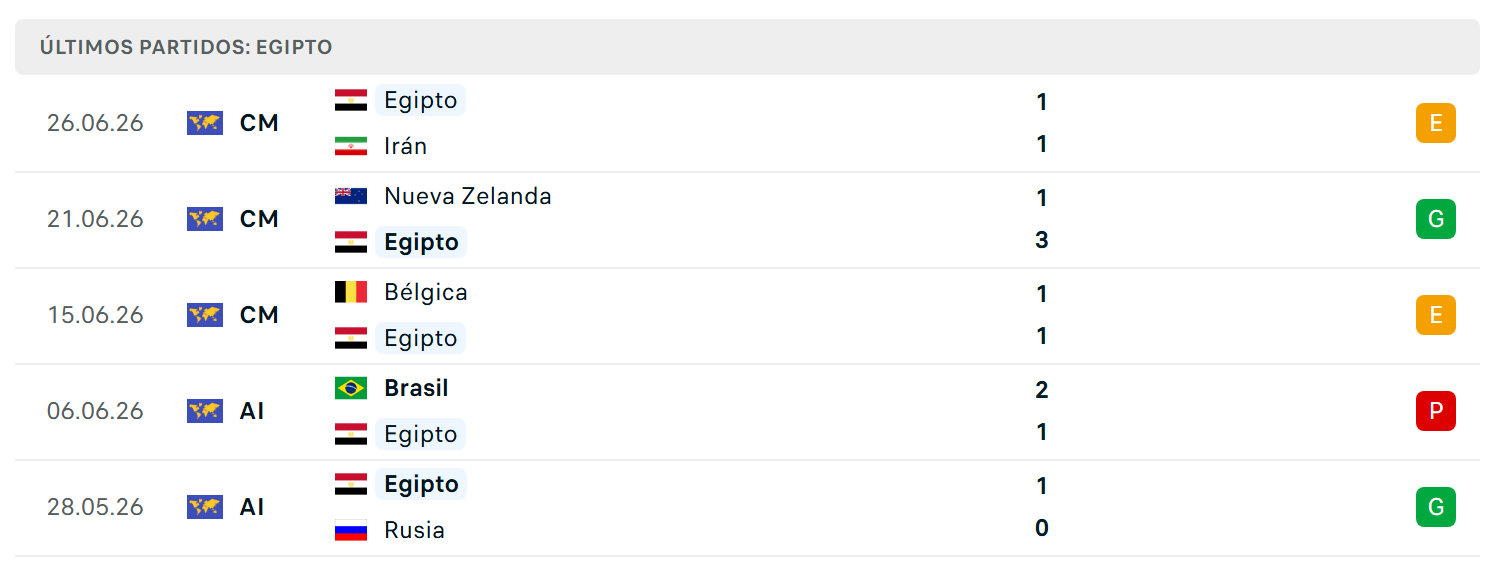Click the orange E badge for 15.06.26

(x=1436, y=315)
